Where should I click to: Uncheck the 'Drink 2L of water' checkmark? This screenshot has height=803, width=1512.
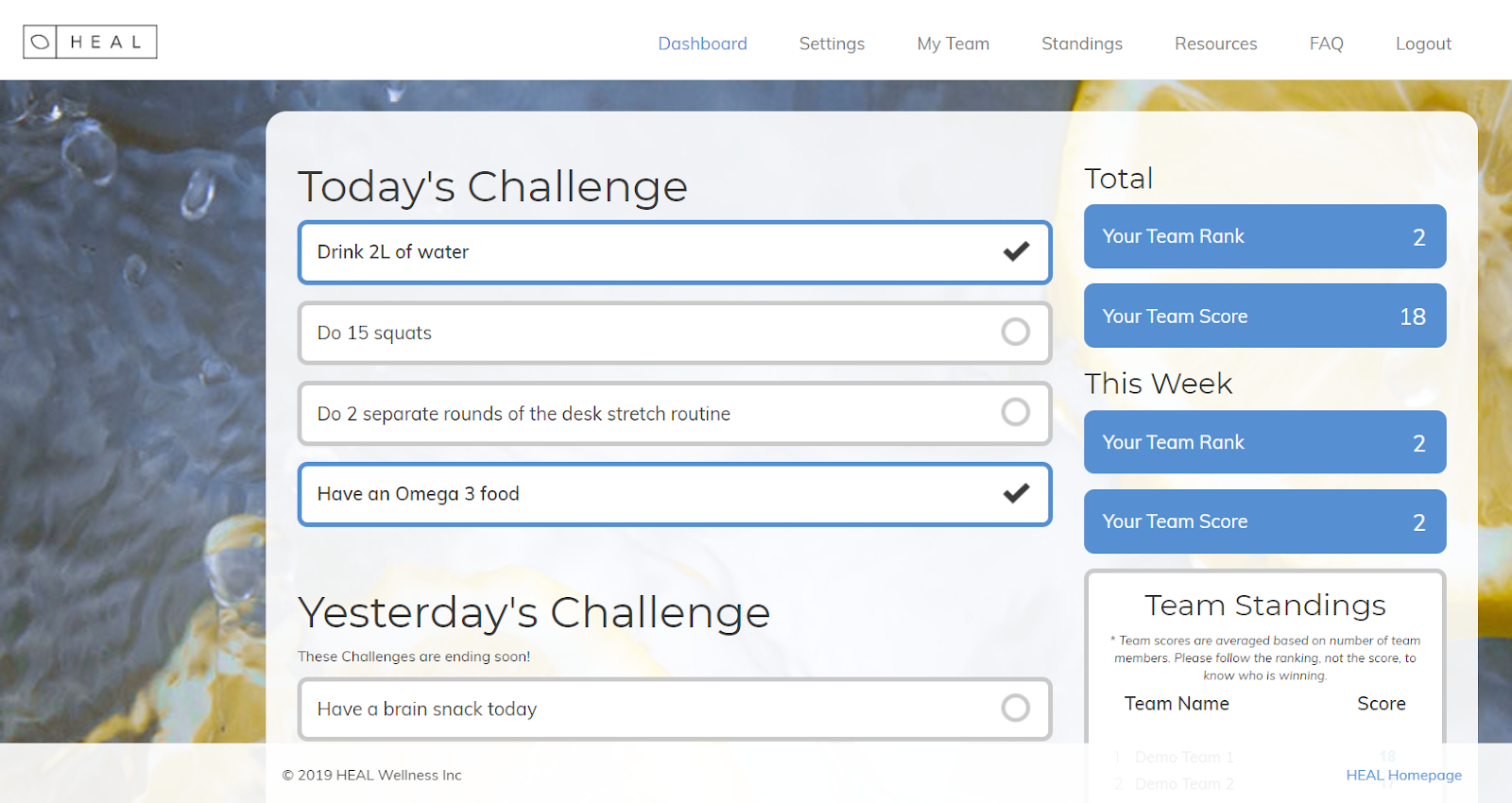point(1016,251)
